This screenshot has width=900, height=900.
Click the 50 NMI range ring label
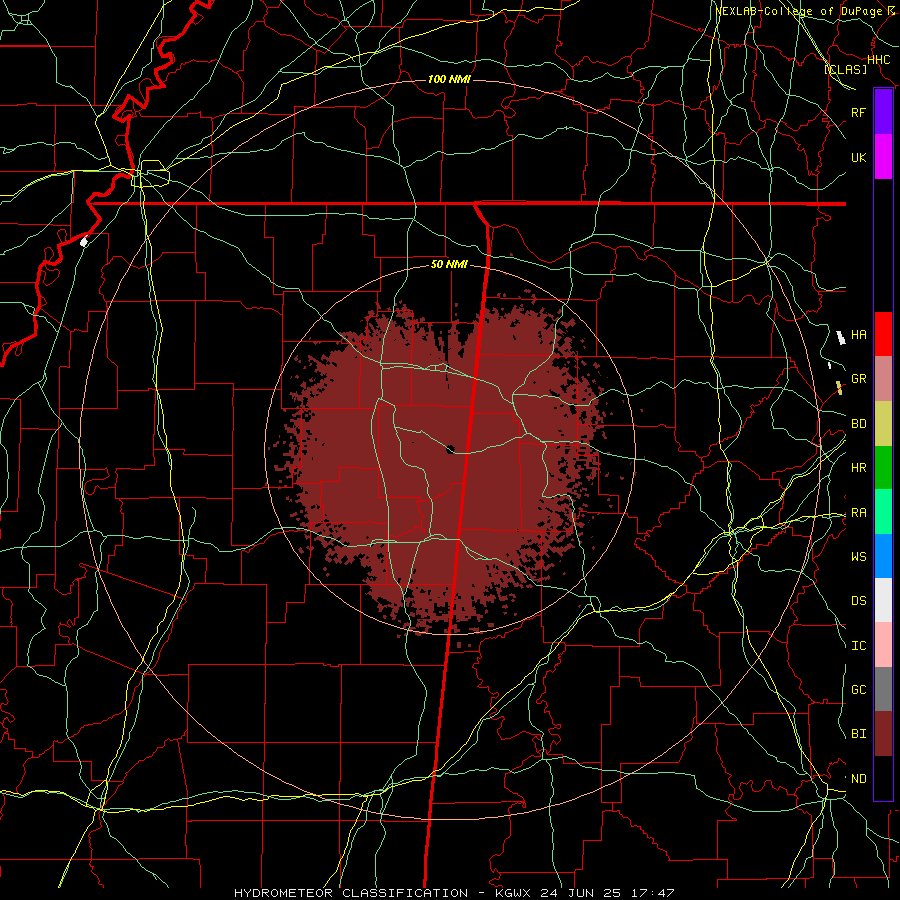(449, 264)
